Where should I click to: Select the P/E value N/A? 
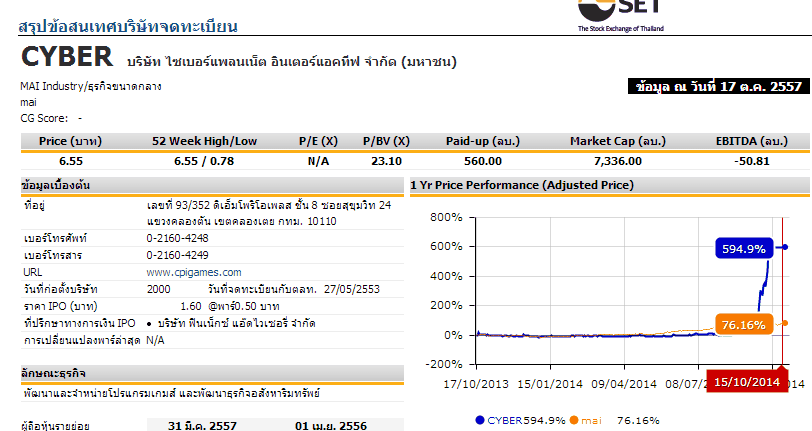pos(318,161)
